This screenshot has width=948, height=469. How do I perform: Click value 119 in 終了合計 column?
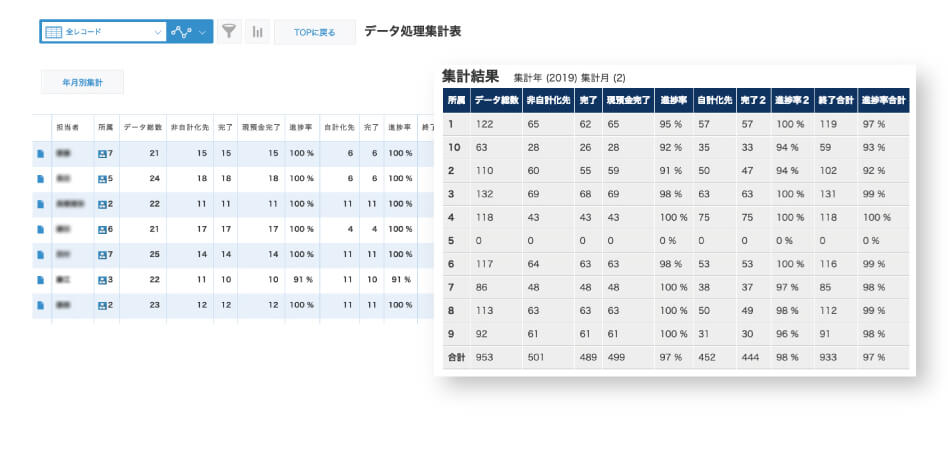pos(828,124)
